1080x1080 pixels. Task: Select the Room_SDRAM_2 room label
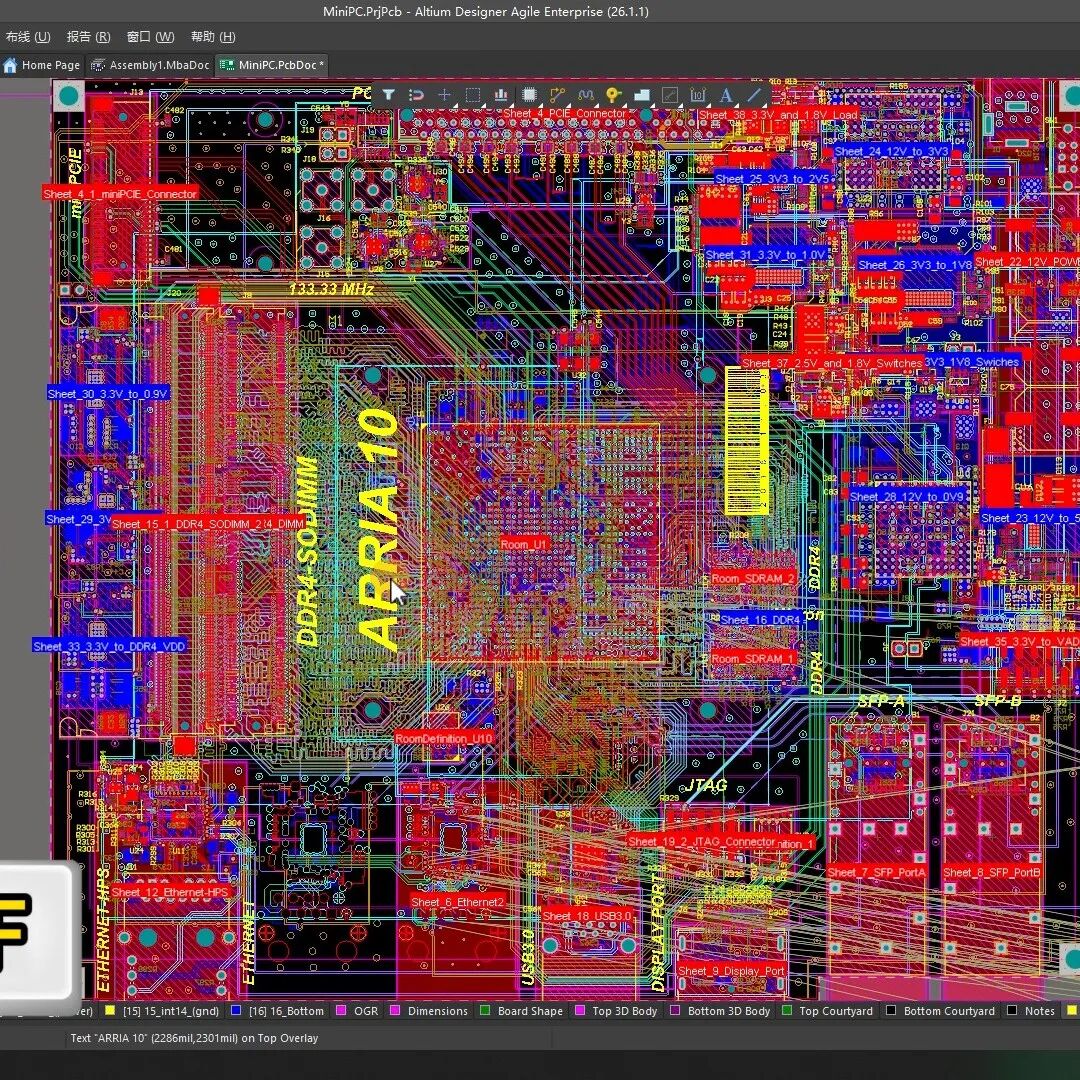point(753,579)
